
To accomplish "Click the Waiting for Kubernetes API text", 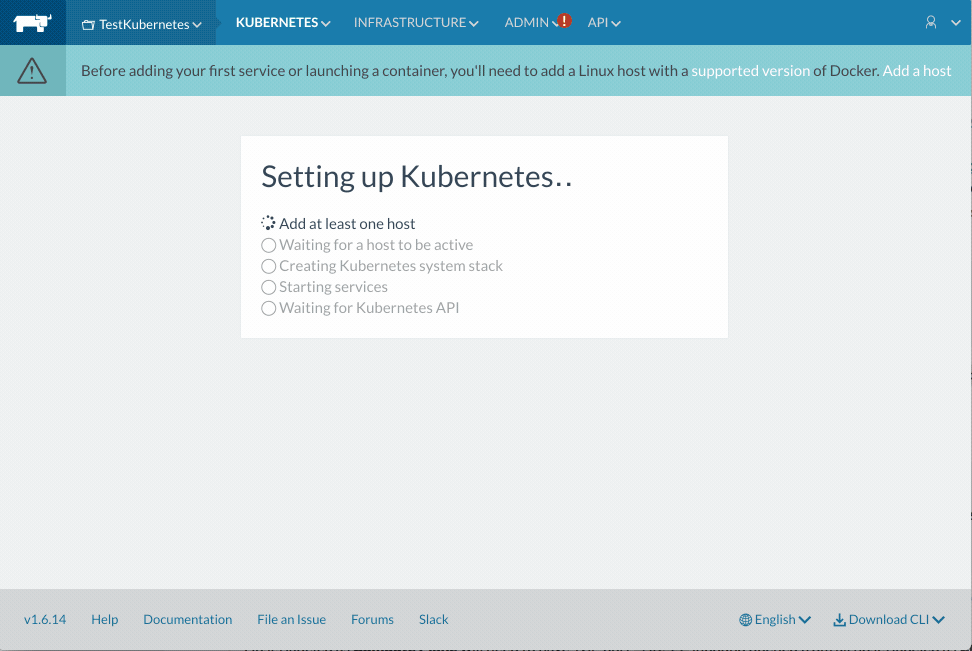I will click(369, 308).
